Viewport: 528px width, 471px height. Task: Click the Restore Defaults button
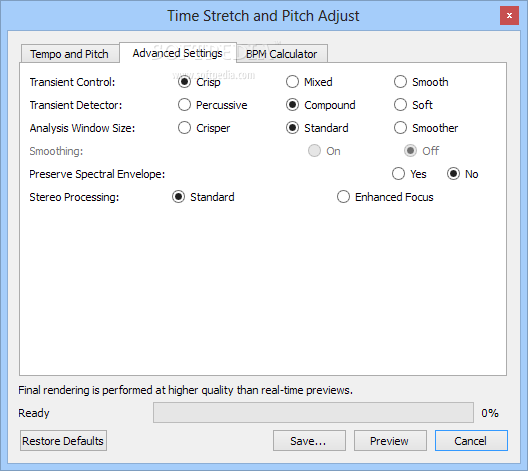pyautogui.click(x=63, y=441)
